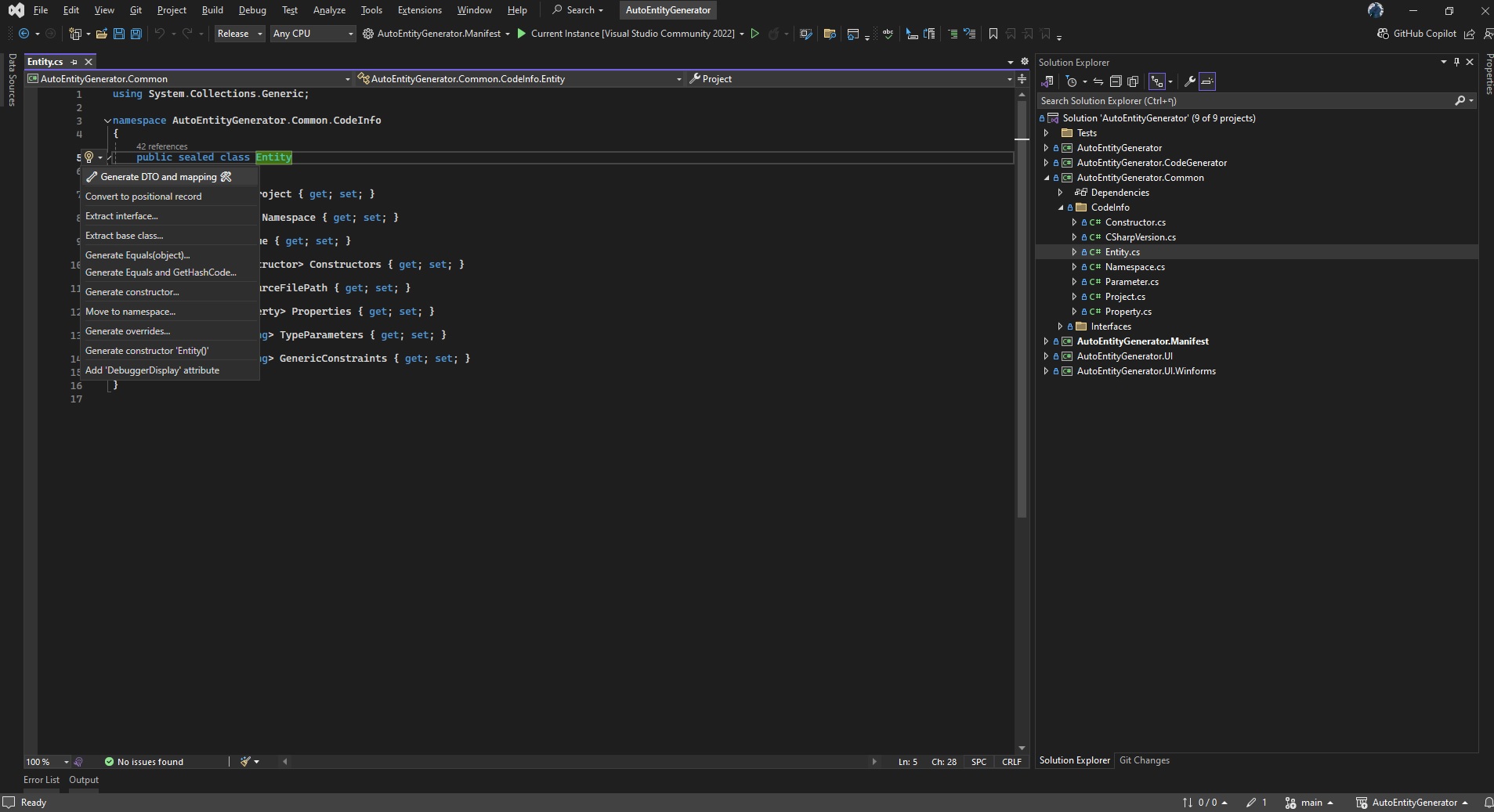Click the lightbulb quick actions icon
The height and width of the screenshot is (812, 1494).
tap(89, 157)
